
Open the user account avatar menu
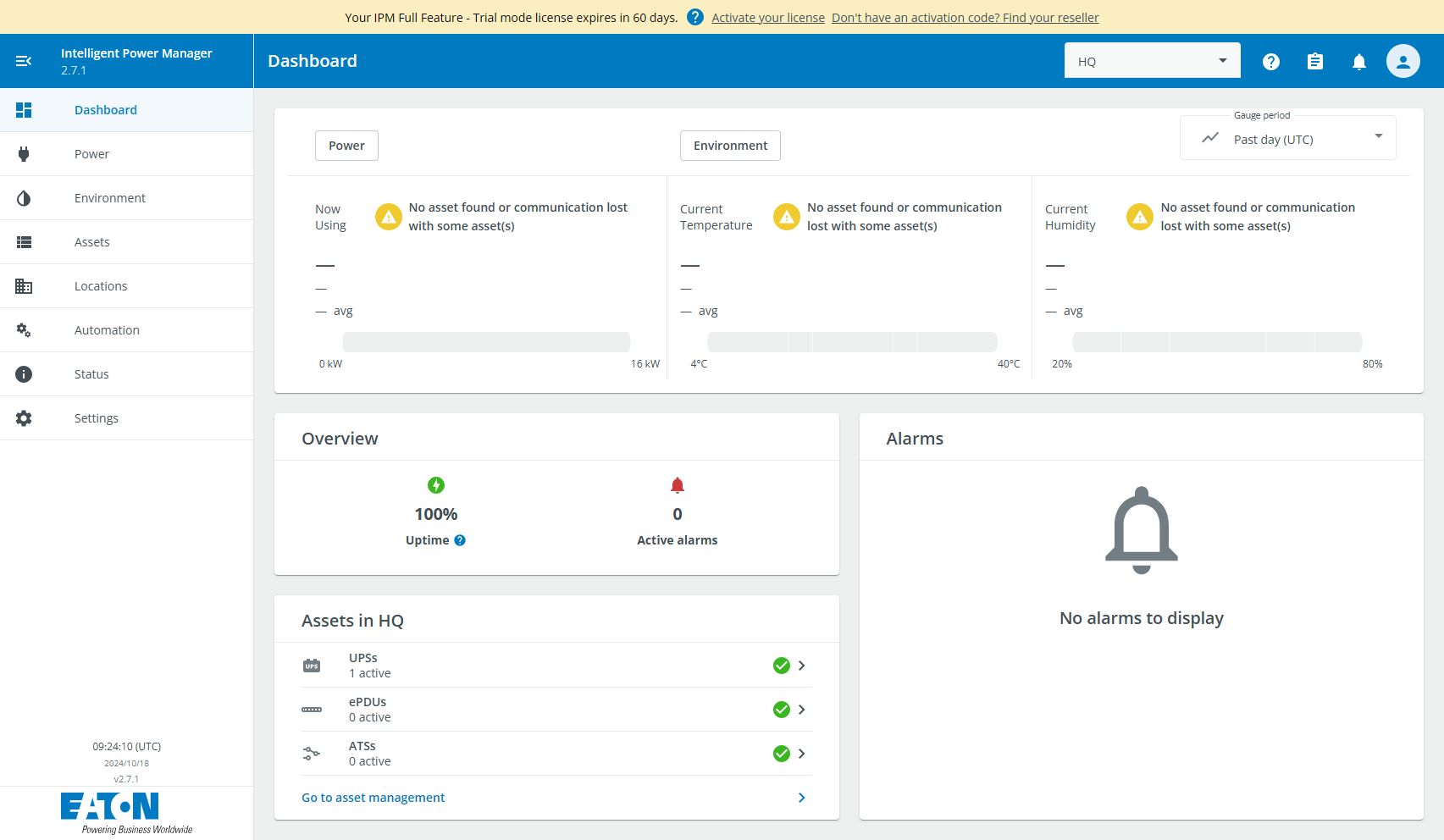click(x=1403, y=62)
